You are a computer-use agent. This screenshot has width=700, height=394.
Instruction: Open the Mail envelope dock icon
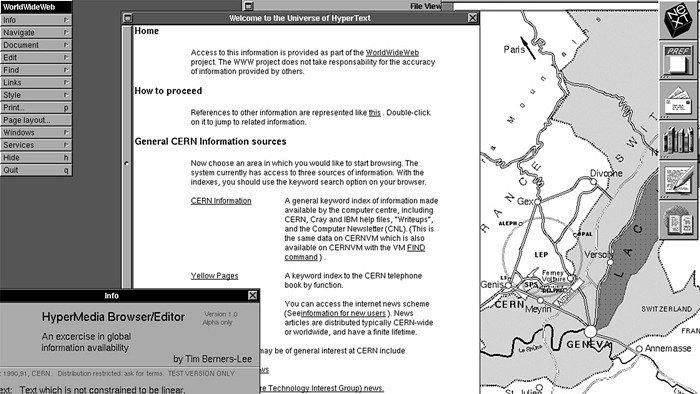pyautogui.click(x=679, y=100)
